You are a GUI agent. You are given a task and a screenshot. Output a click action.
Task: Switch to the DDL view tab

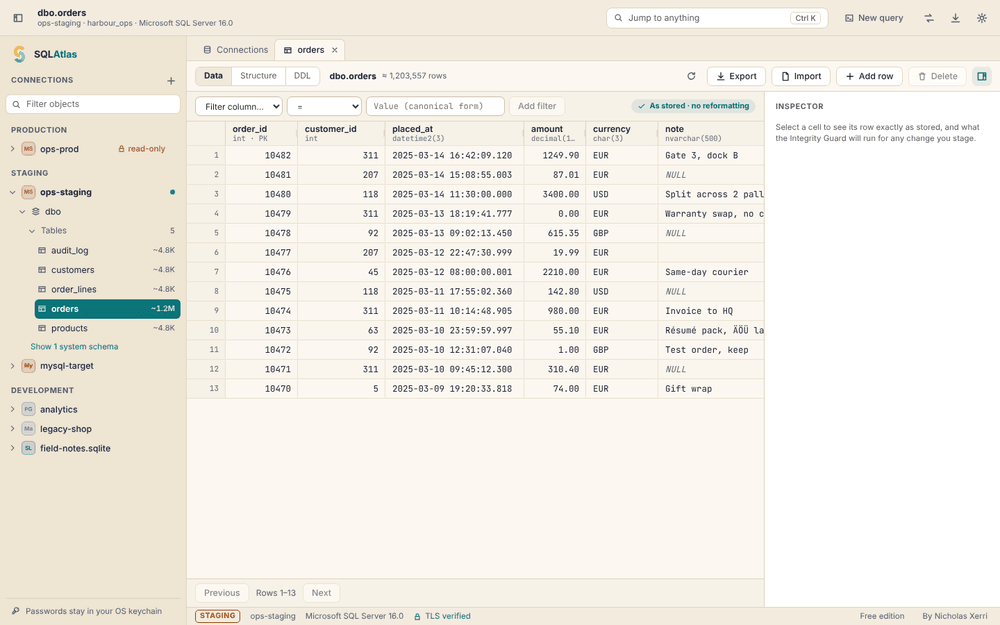coord(302,76)
